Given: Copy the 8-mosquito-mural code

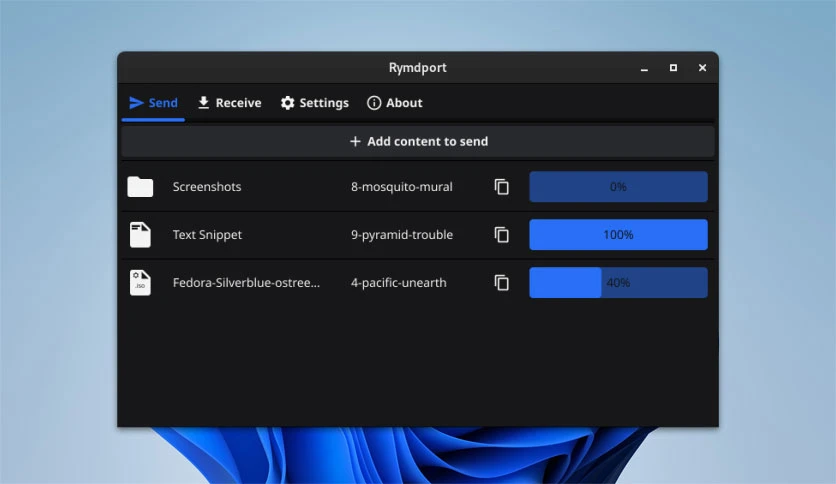Looking at the screenshot, I should coord(502,187).
